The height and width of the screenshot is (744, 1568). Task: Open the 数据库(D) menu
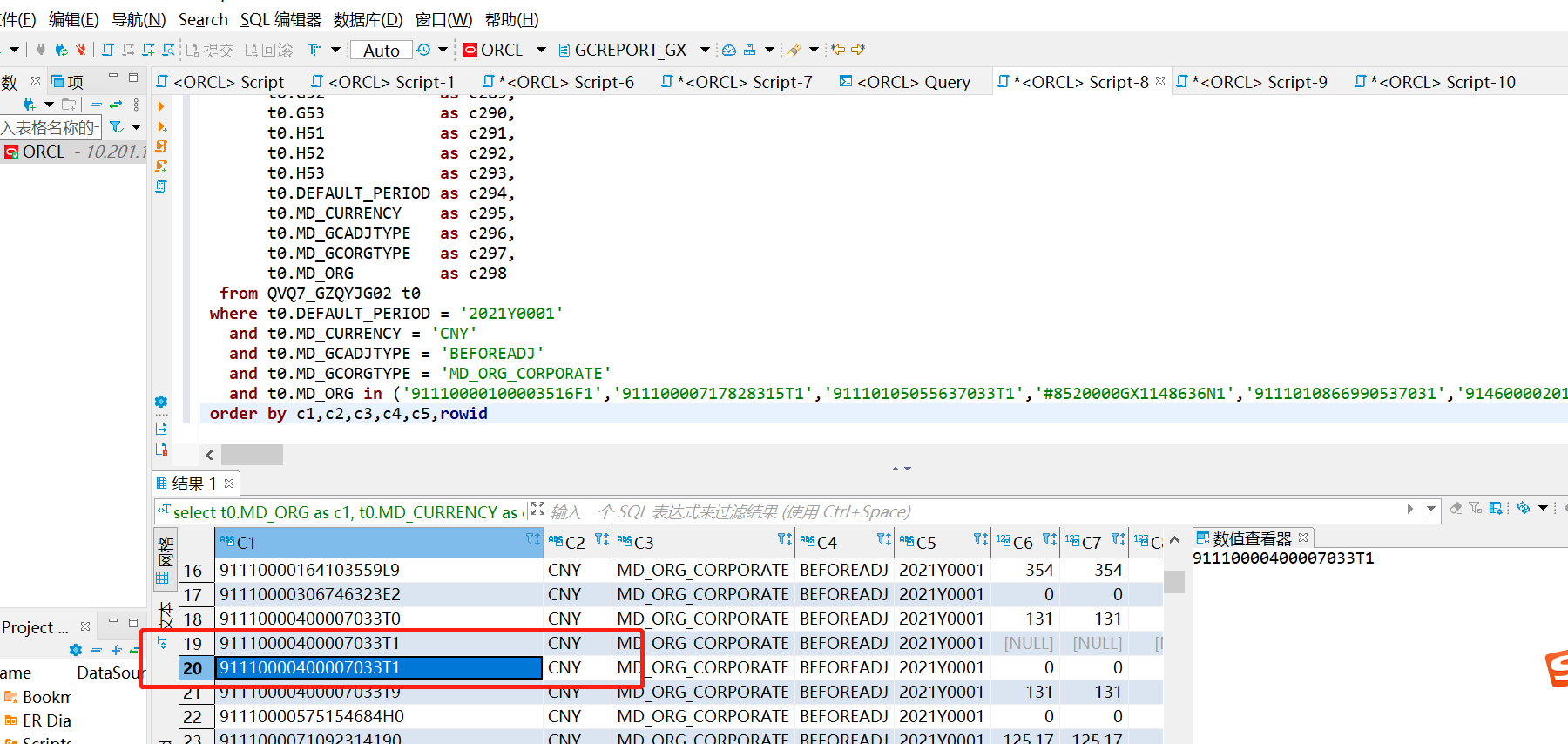368,19
